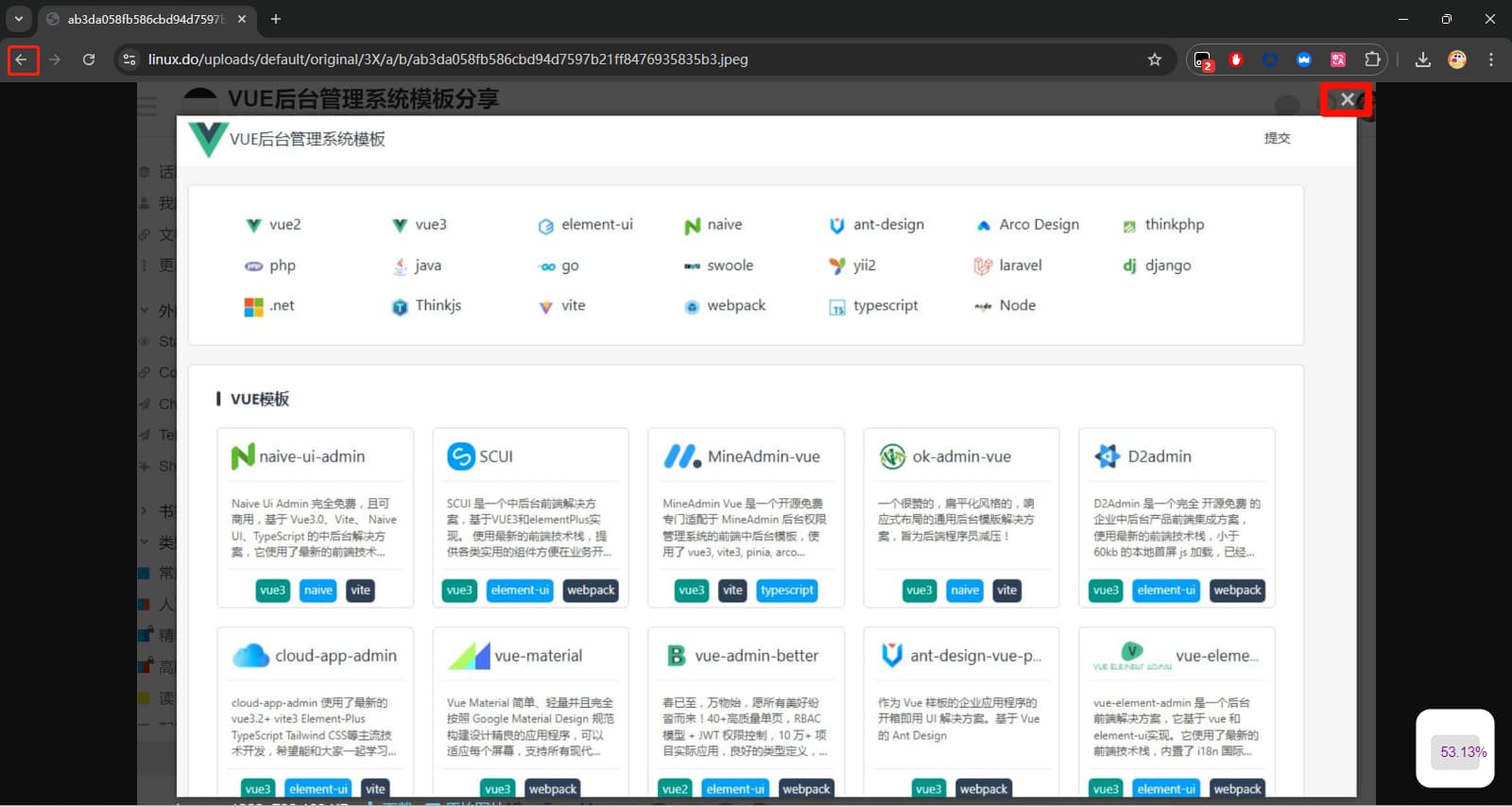
Task: Select the vue3 filter in the tag list
Action: (x=420, y=225)
